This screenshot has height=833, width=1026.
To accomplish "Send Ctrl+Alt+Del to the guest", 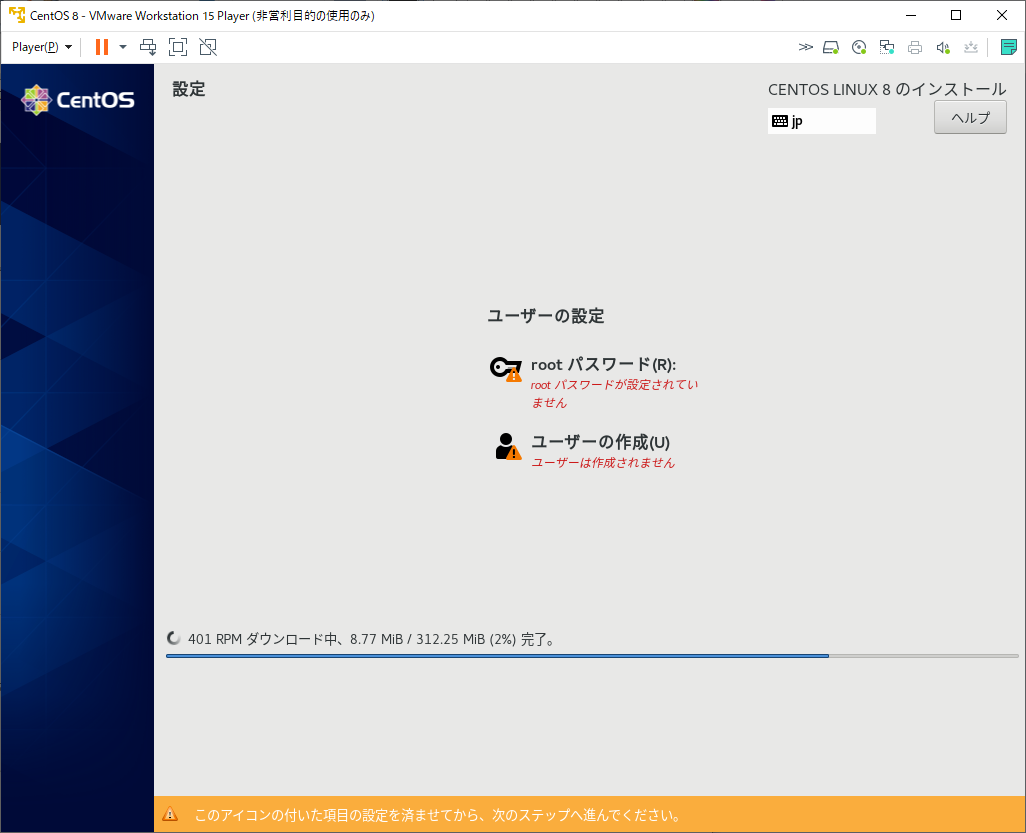I will [148, 47].
